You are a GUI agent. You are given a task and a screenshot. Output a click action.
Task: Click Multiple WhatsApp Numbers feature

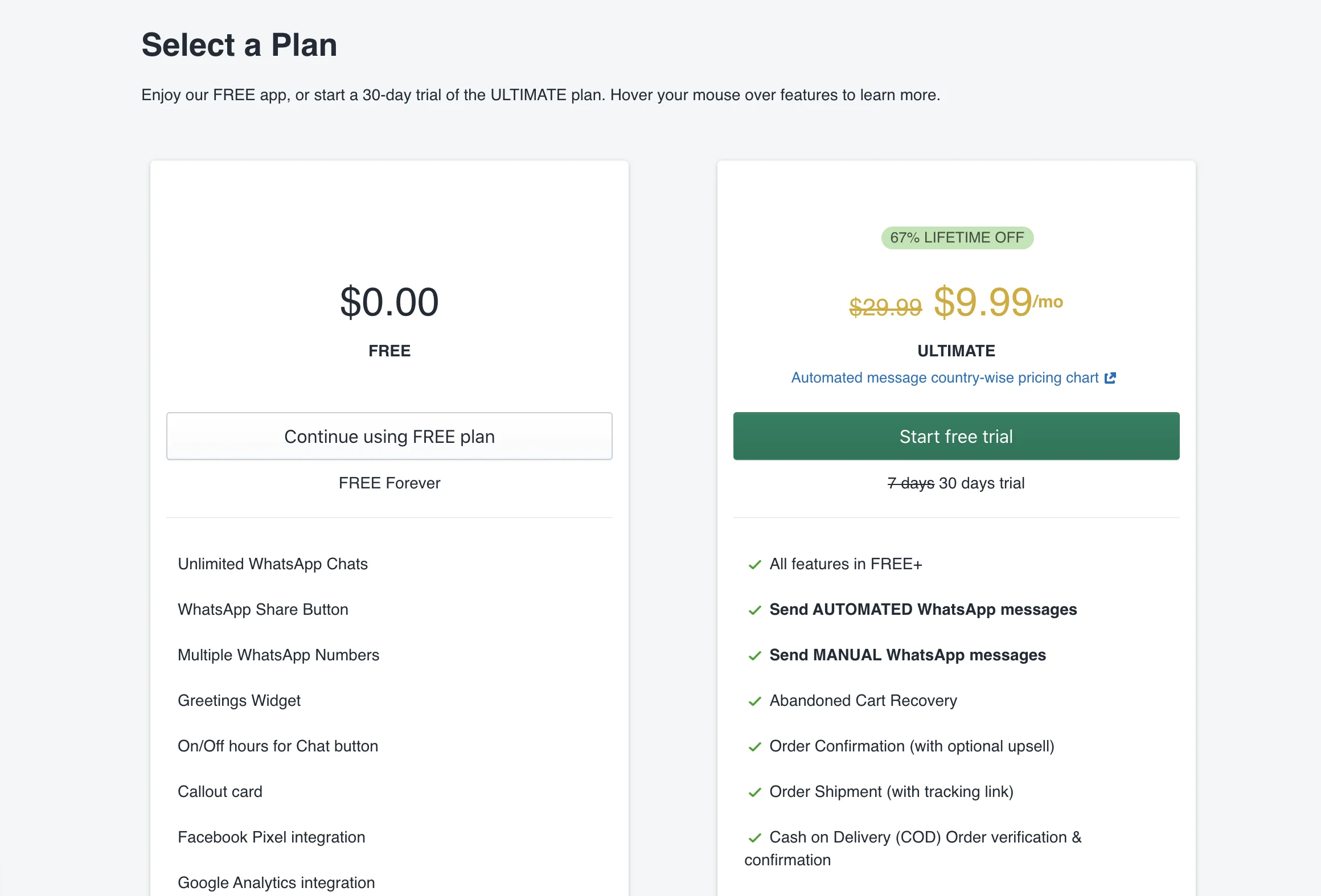click(278, 655)
